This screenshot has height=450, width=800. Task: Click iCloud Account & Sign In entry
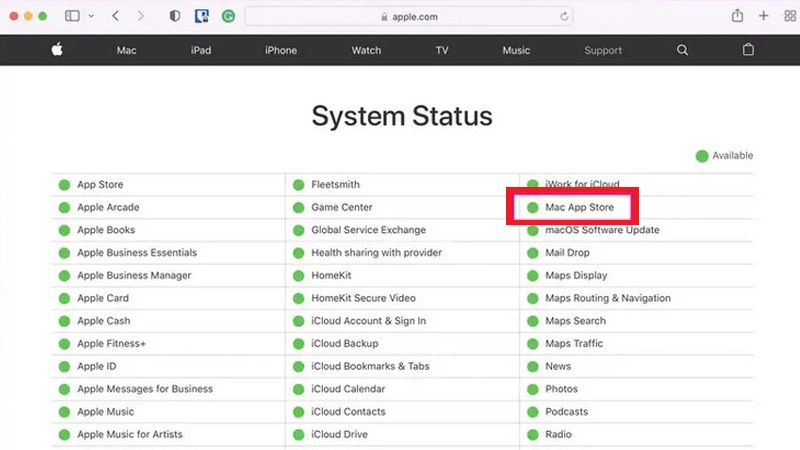point(368,320)
